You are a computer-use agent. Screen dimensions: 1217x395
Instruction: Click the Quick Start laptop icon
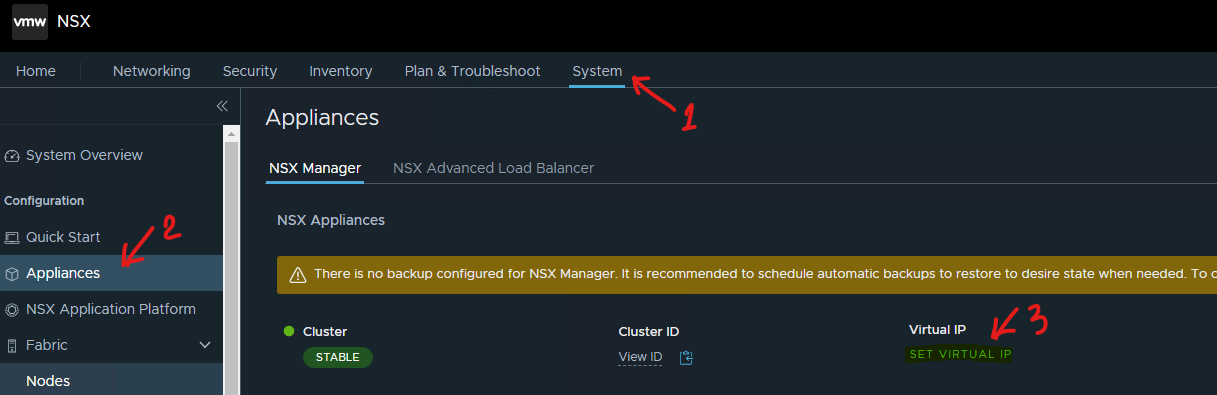12,237
